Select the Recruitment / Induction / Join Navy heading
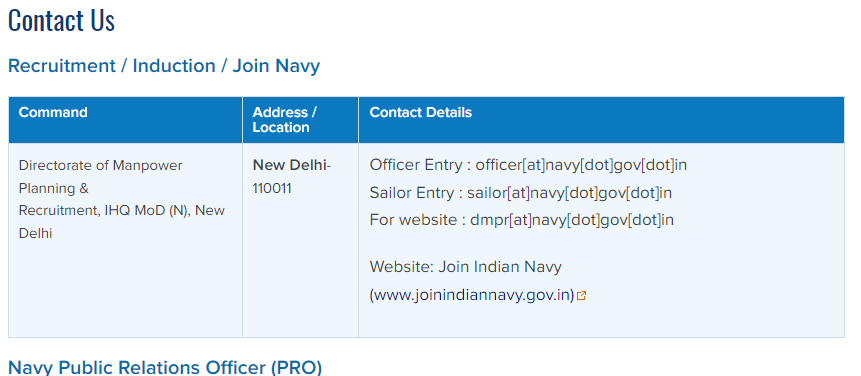Viewport: 861px width, 376px height. click(x=164, y=66)
